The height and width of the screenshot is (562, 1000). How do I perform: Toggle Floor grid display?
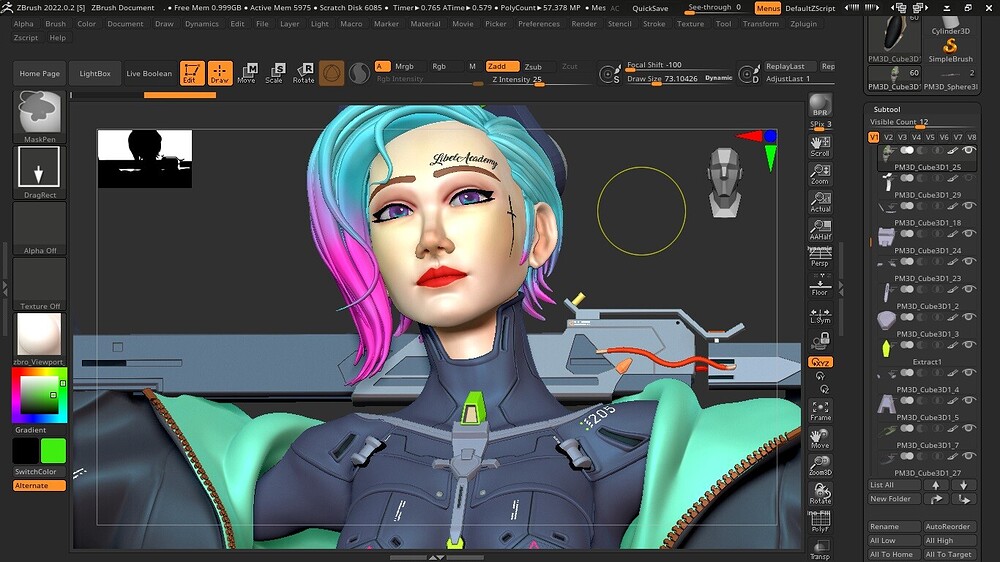(x=820, y=285)
